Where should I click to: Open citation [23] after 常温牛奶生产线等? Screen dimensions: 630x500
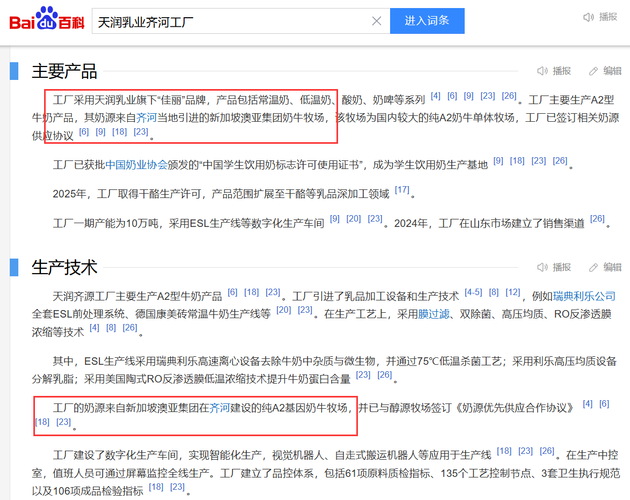[x=305, y=310]
